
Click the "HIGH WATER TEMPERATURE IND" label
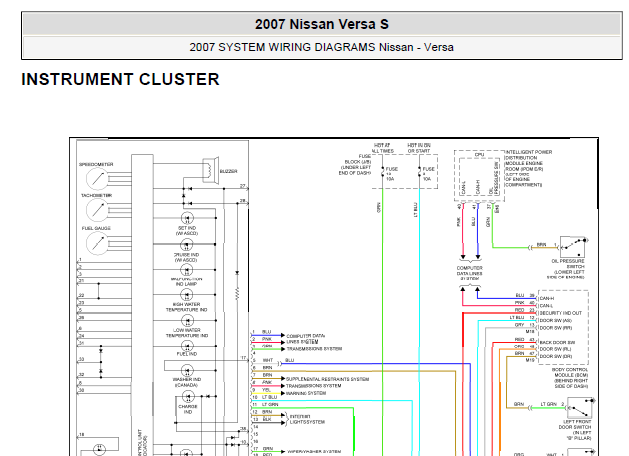(x=187, y=307)
